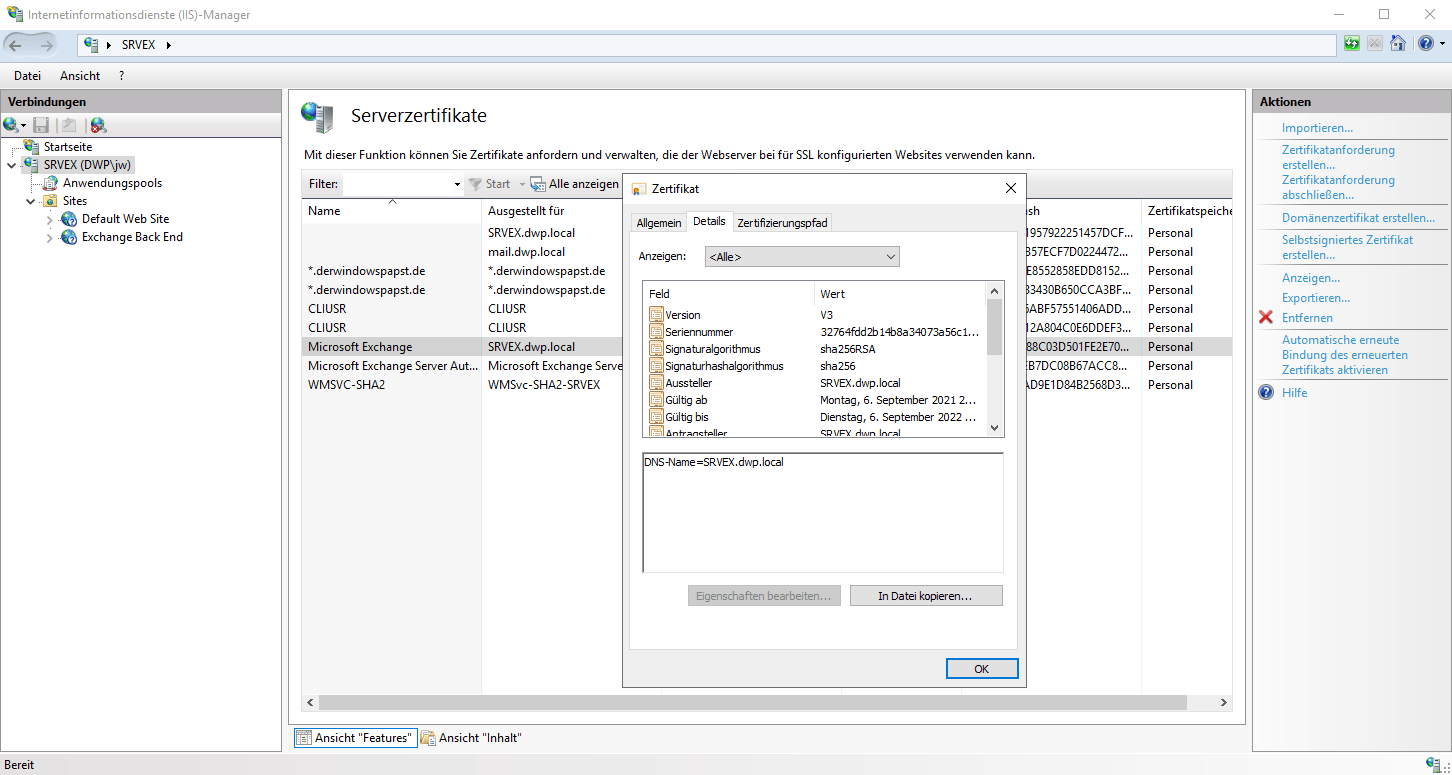Click the red X Entfernen icon
This screenshot has width=1452, height=775.
pyautogui.click(x=1266, y=318)
